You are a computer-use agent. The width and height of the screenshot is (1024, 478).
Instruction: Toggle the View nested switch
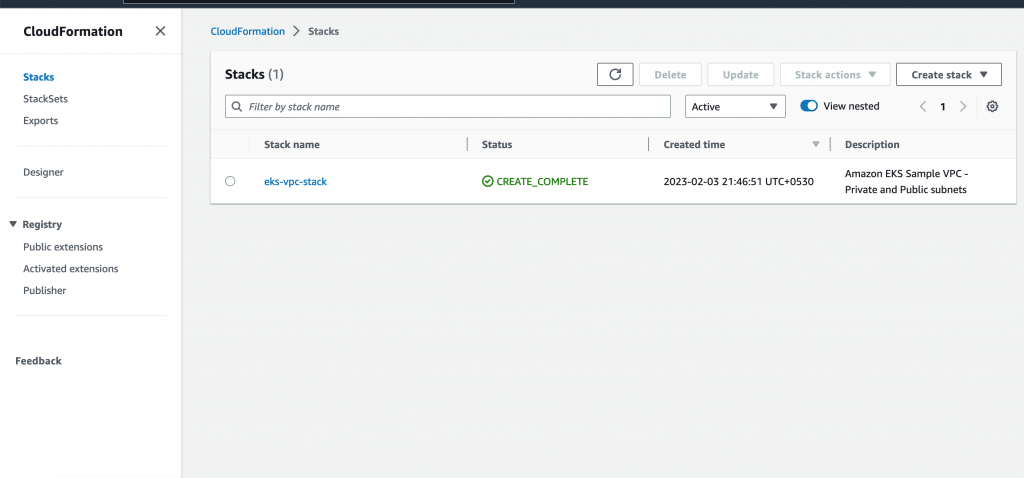(x=809, y=107)
